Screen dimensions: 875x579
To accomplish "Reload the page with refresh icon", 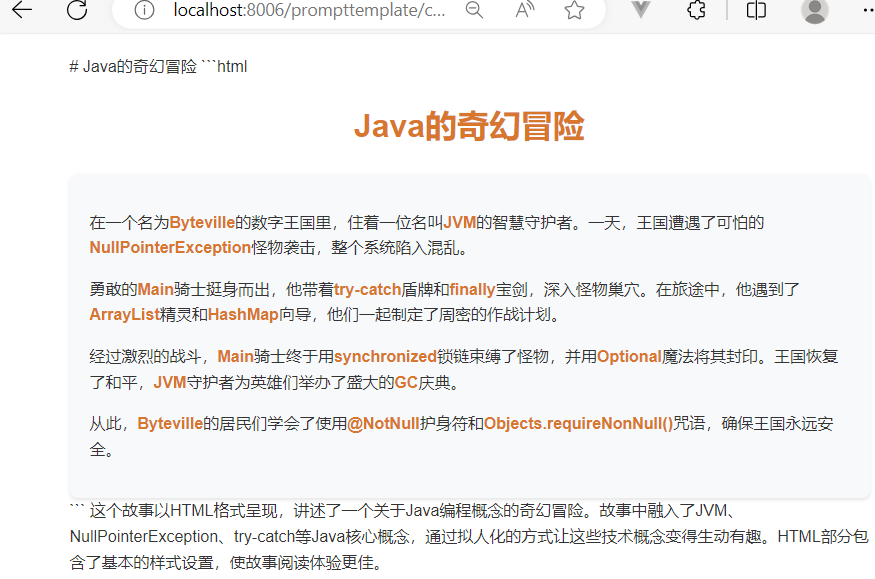I will point(77,9).
